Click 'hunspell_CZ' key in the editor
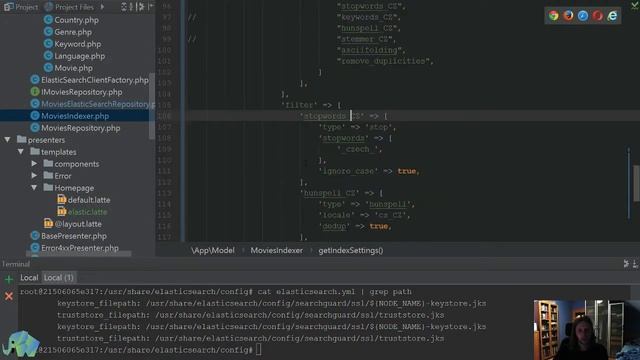The image size is (640, 360). point(330,193)
